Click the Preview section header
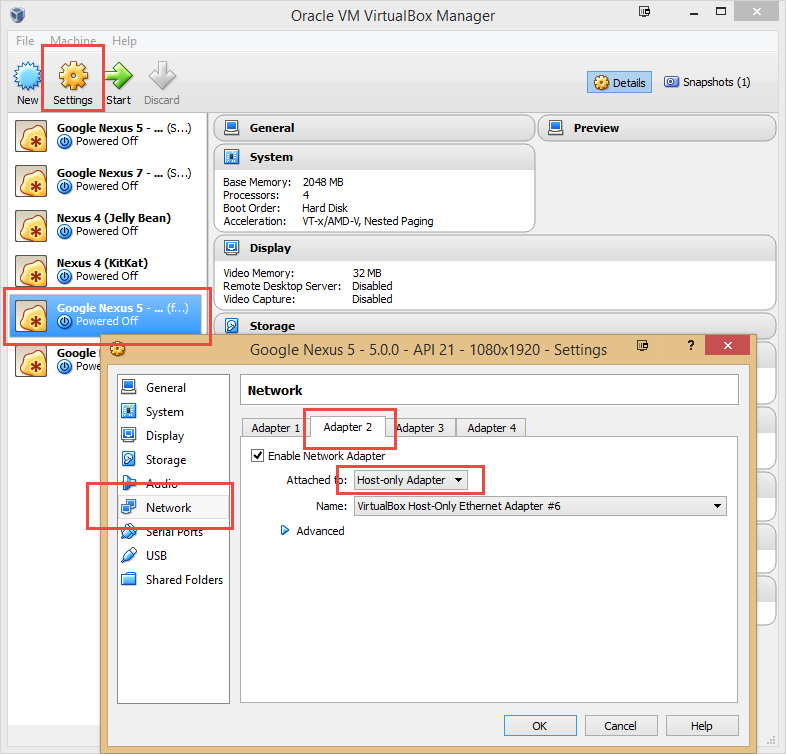 click(x=657, y=128)
